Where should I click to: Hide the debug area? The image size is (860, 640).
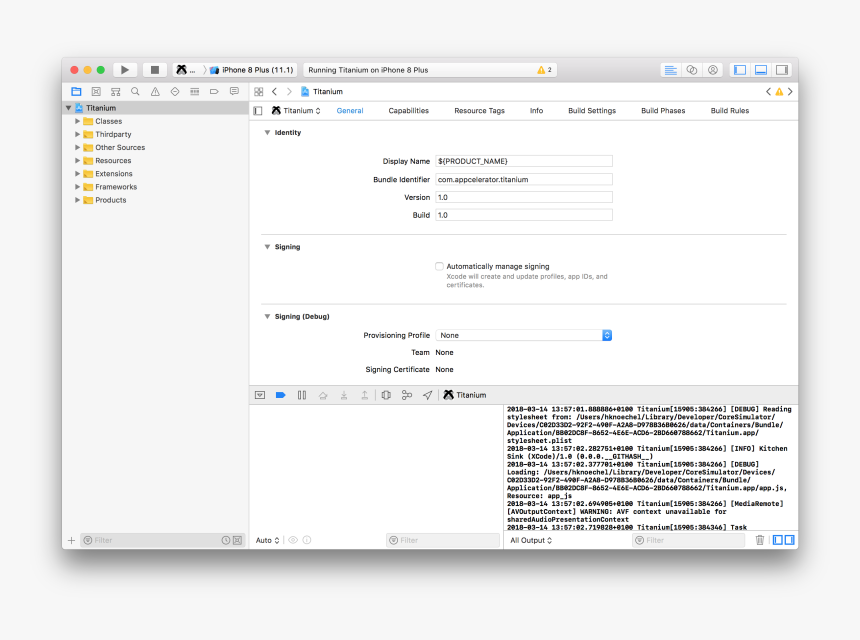260,395
